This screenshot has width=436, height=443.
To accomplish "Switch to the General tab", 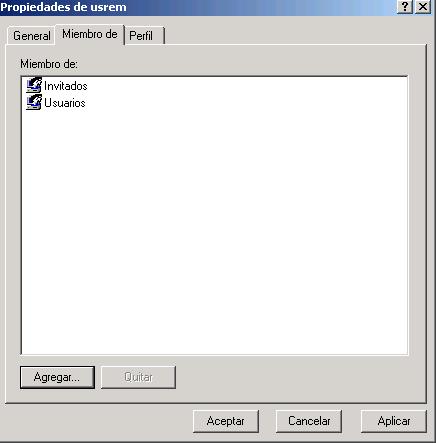I will point(31,36).
